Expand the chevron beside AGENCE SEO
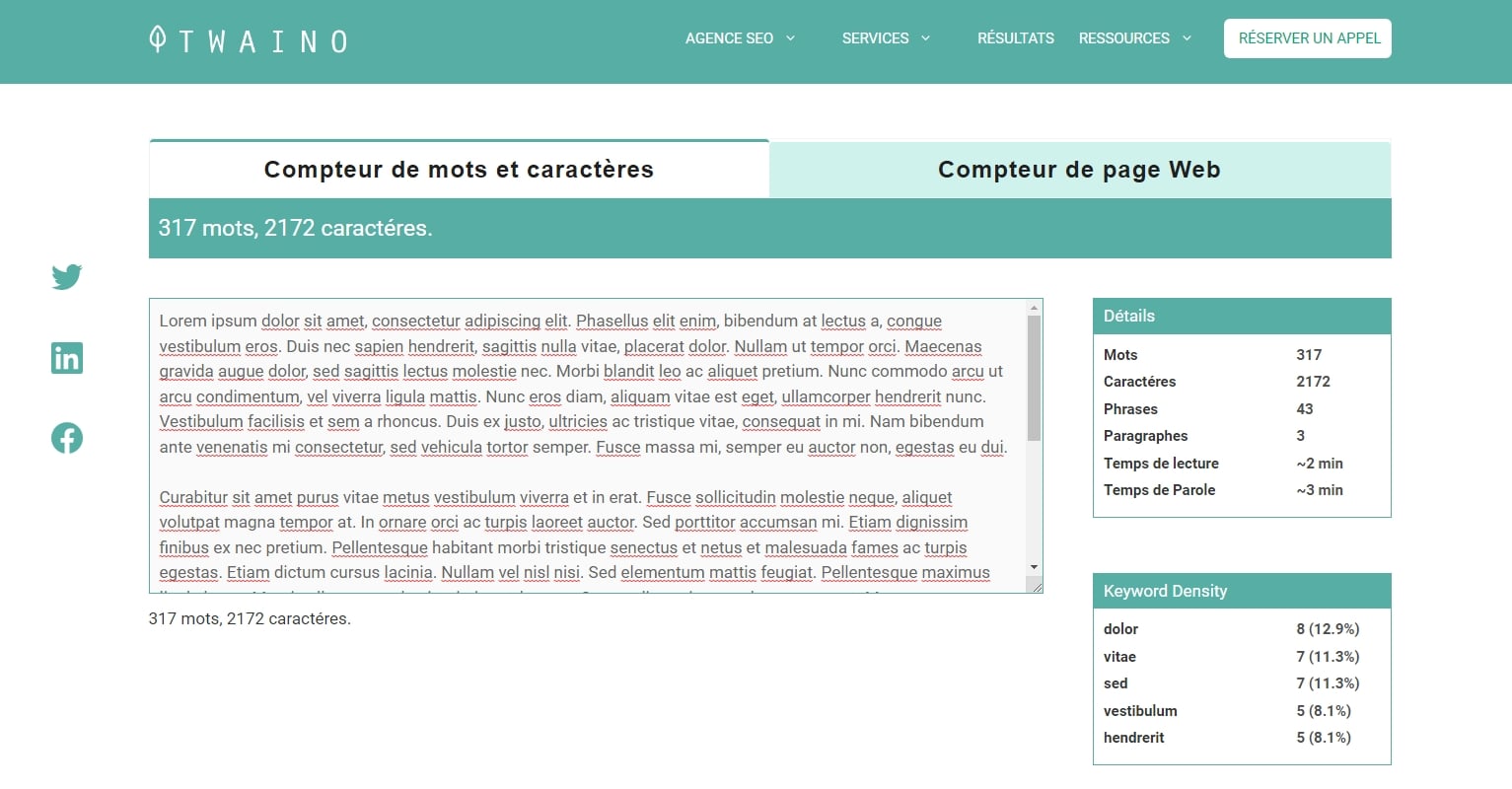The image size is (1512, 789). pyautogui.click(x=790, y=38)
